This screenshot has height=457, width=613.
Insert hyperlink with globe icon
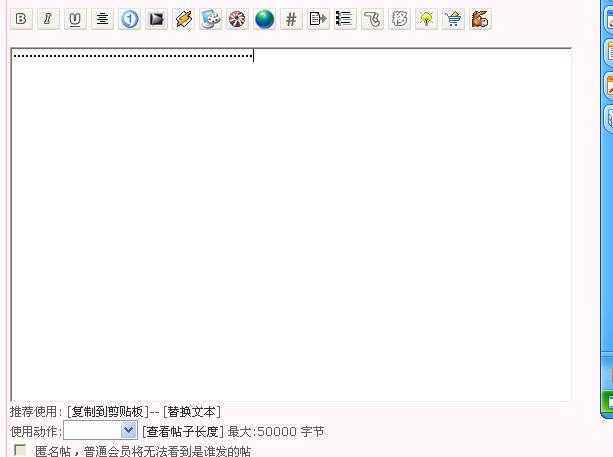264,19
